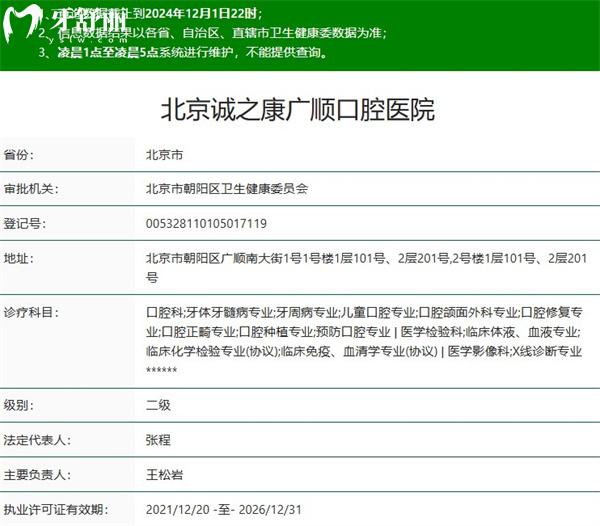Click the 法定代表人 label
Image resolution: width=600 pixels, height=526 pixels.
[37, 440]
